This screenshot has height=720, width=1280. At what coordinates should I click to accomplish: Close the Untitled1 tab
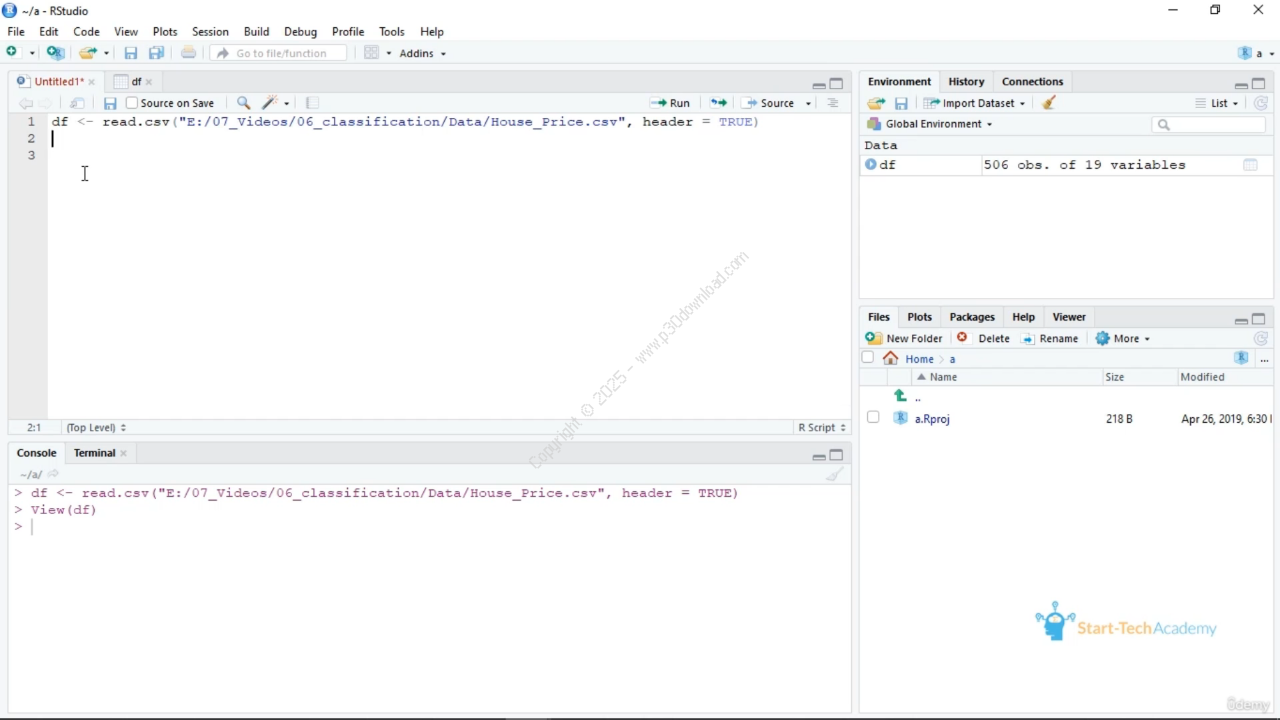click(92, 82)
